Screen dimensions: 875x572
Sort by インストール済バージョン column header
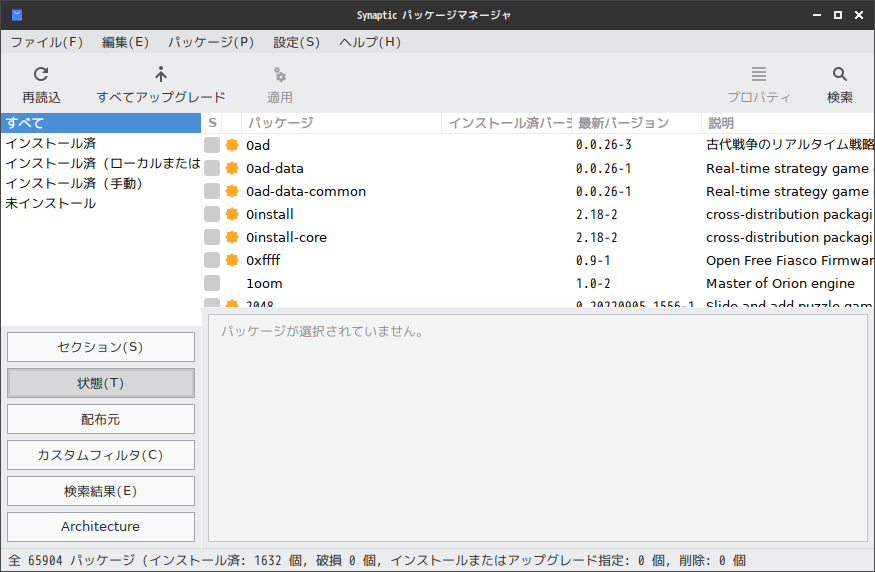(x=507, y=123)
